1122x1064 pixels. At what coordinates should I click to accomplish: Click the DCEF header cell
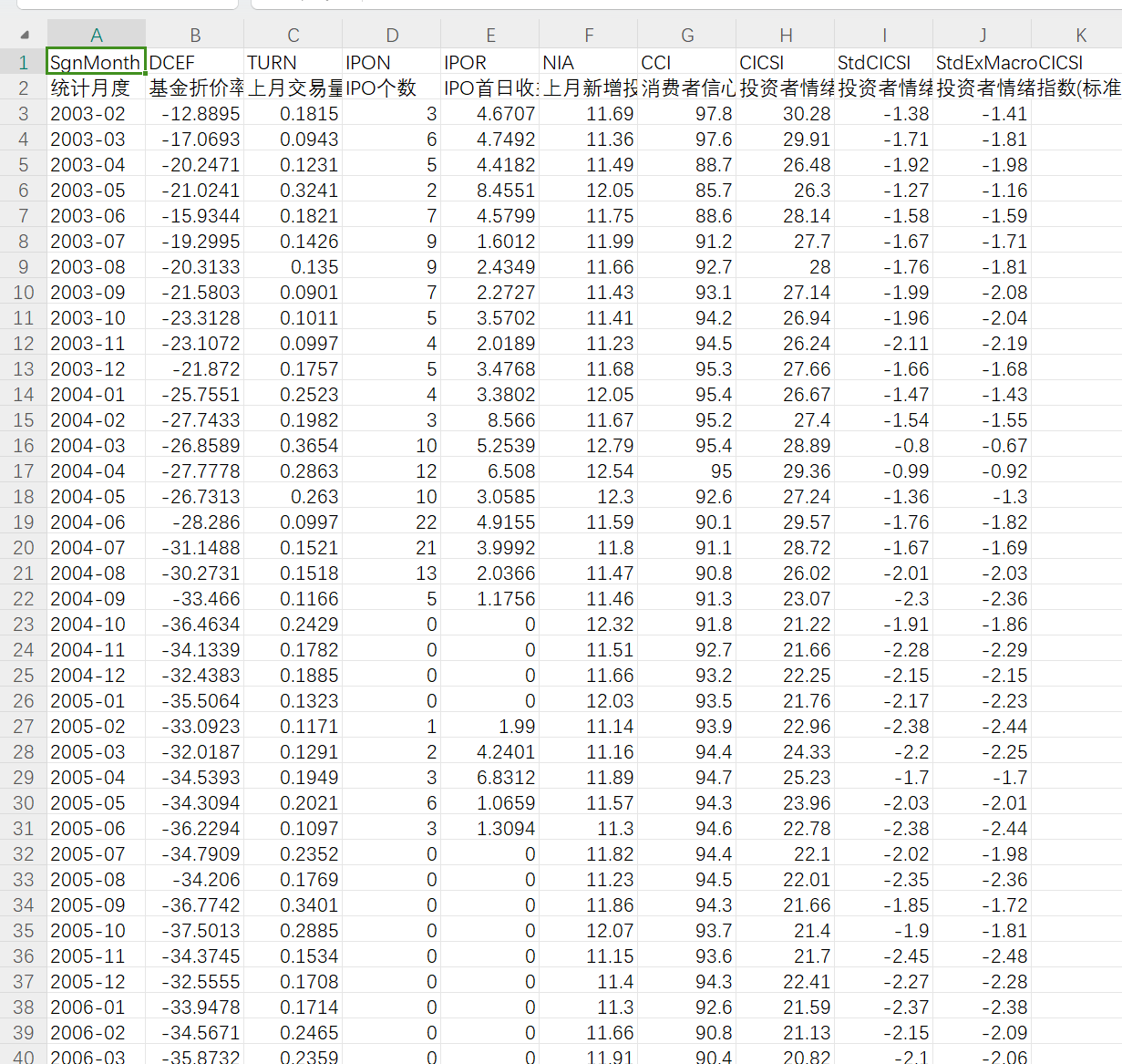click(195, 62)
